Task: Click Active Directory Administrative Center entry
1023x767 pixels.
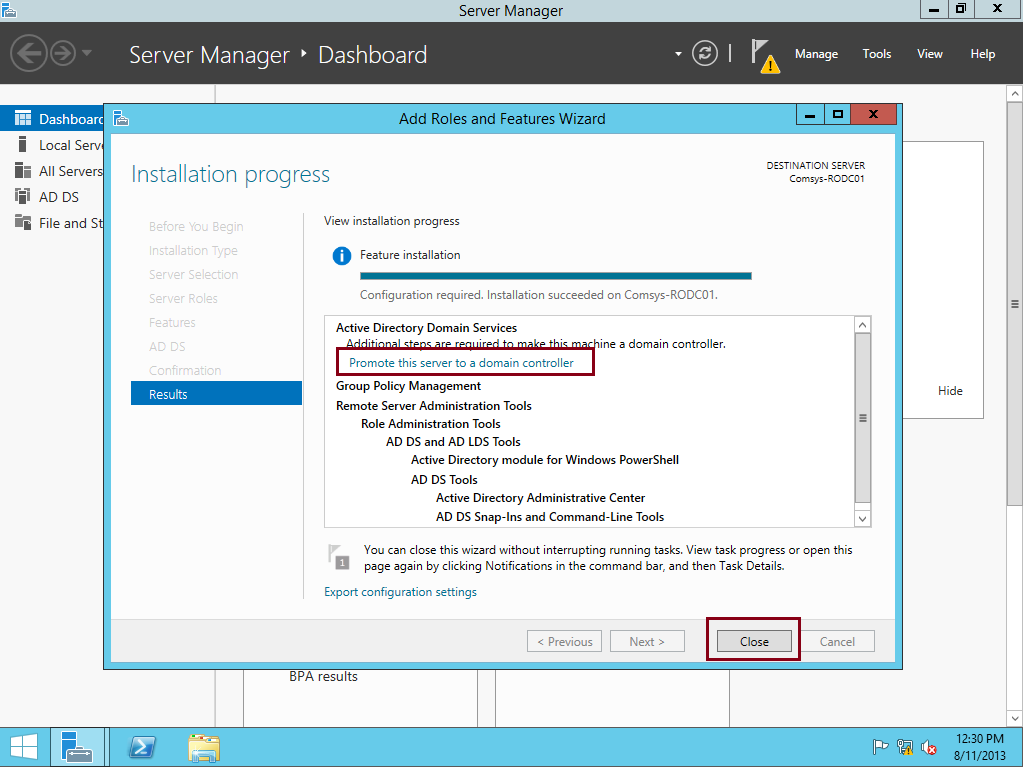Action: coord(540,498)
